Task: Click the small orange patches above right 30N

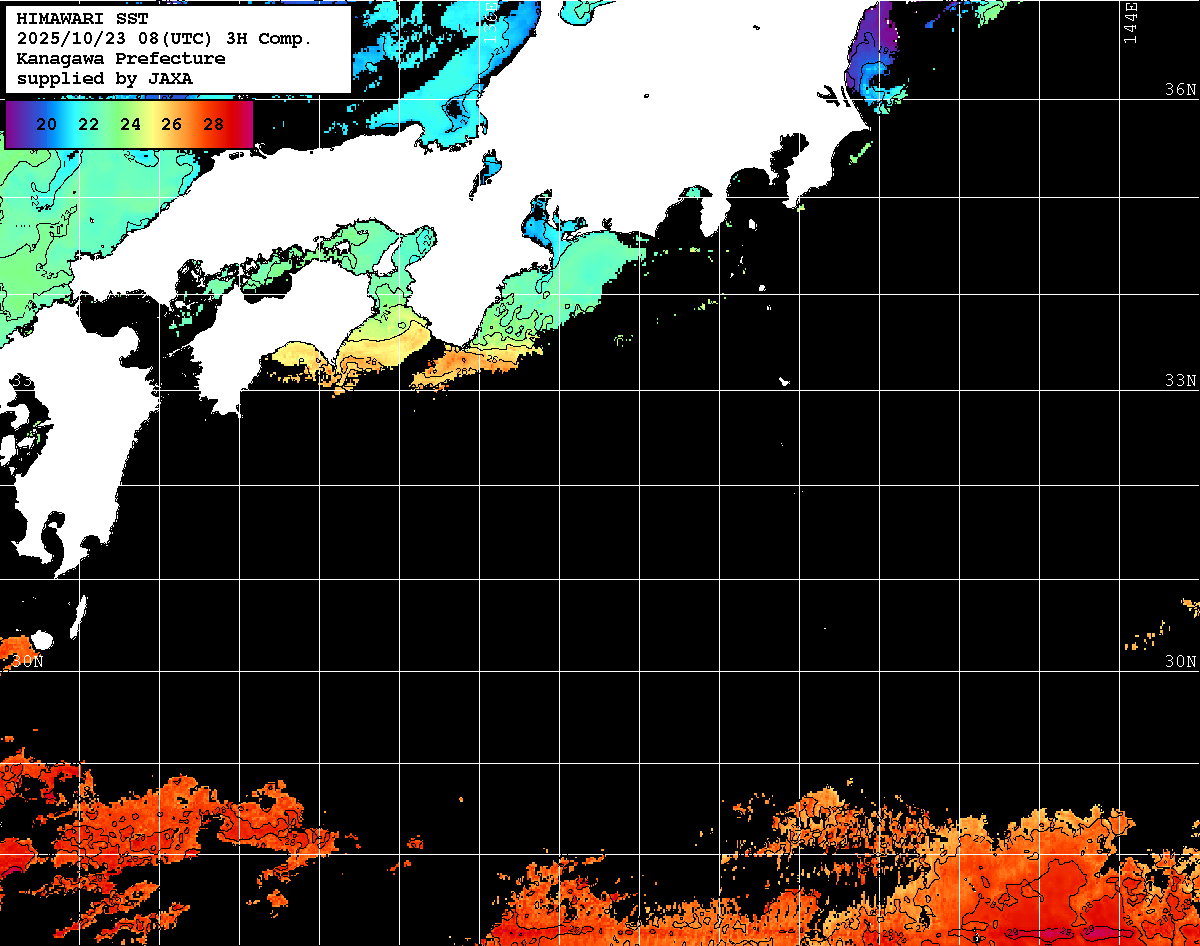Action: click(1160, 632)
